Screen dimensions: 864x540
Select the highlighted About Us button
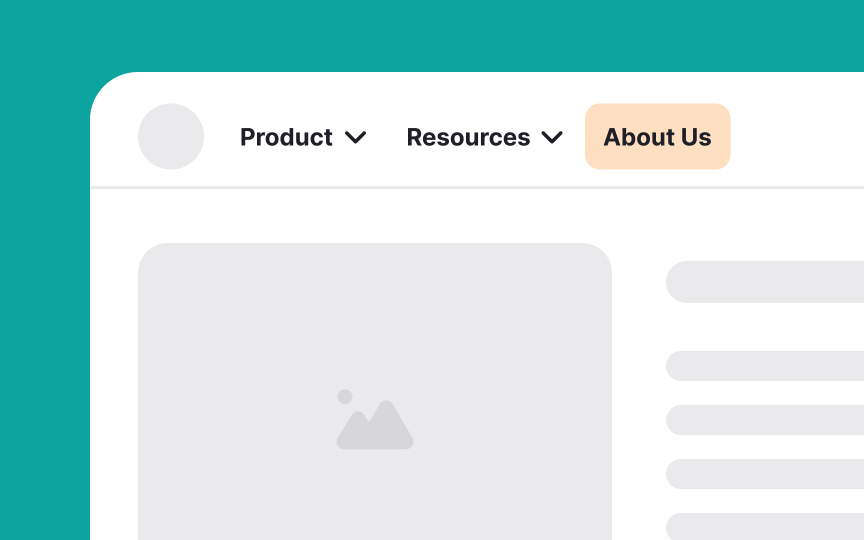click(657, 136)
